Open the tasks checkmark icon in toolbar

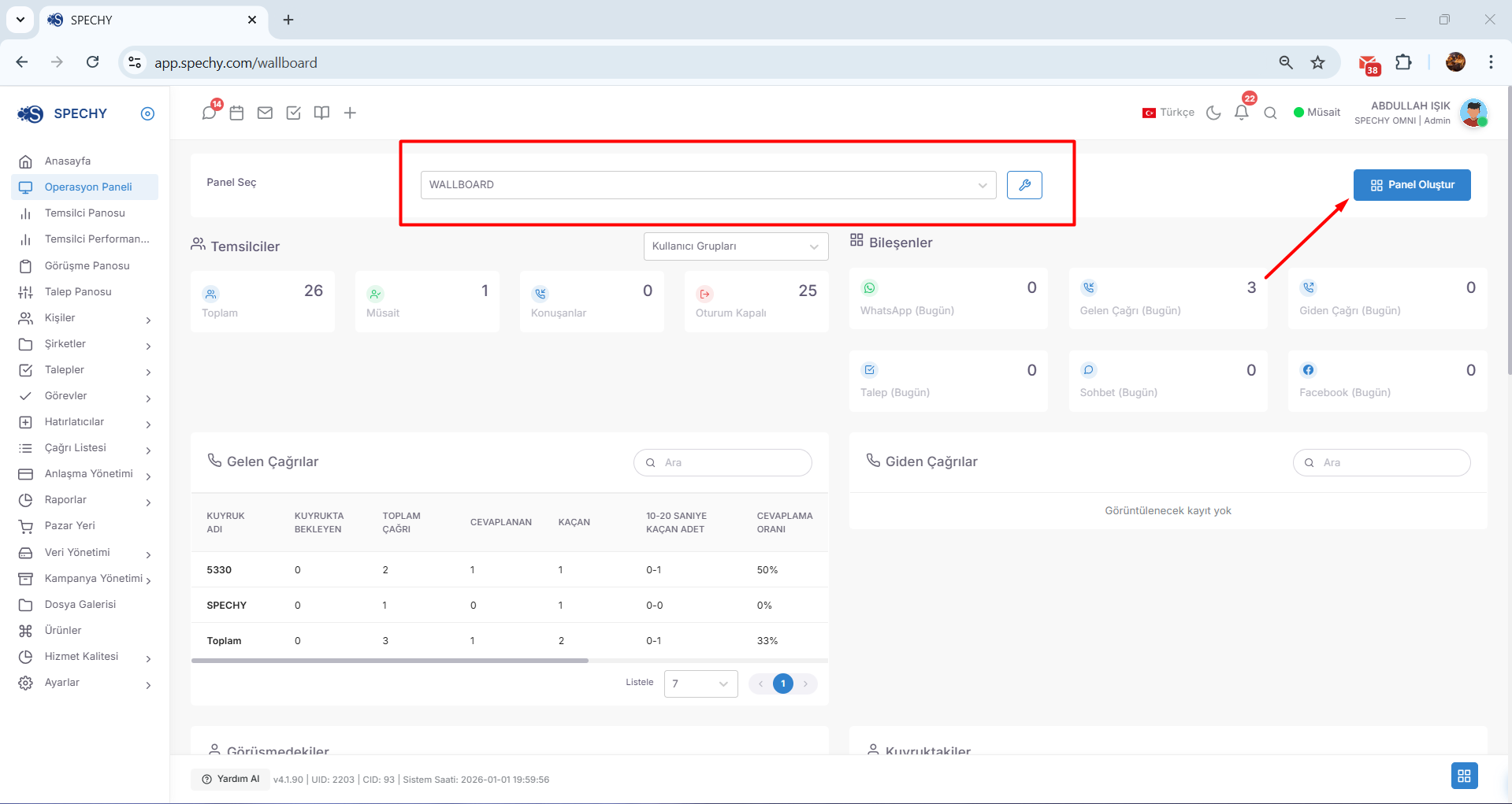(293, 113)
